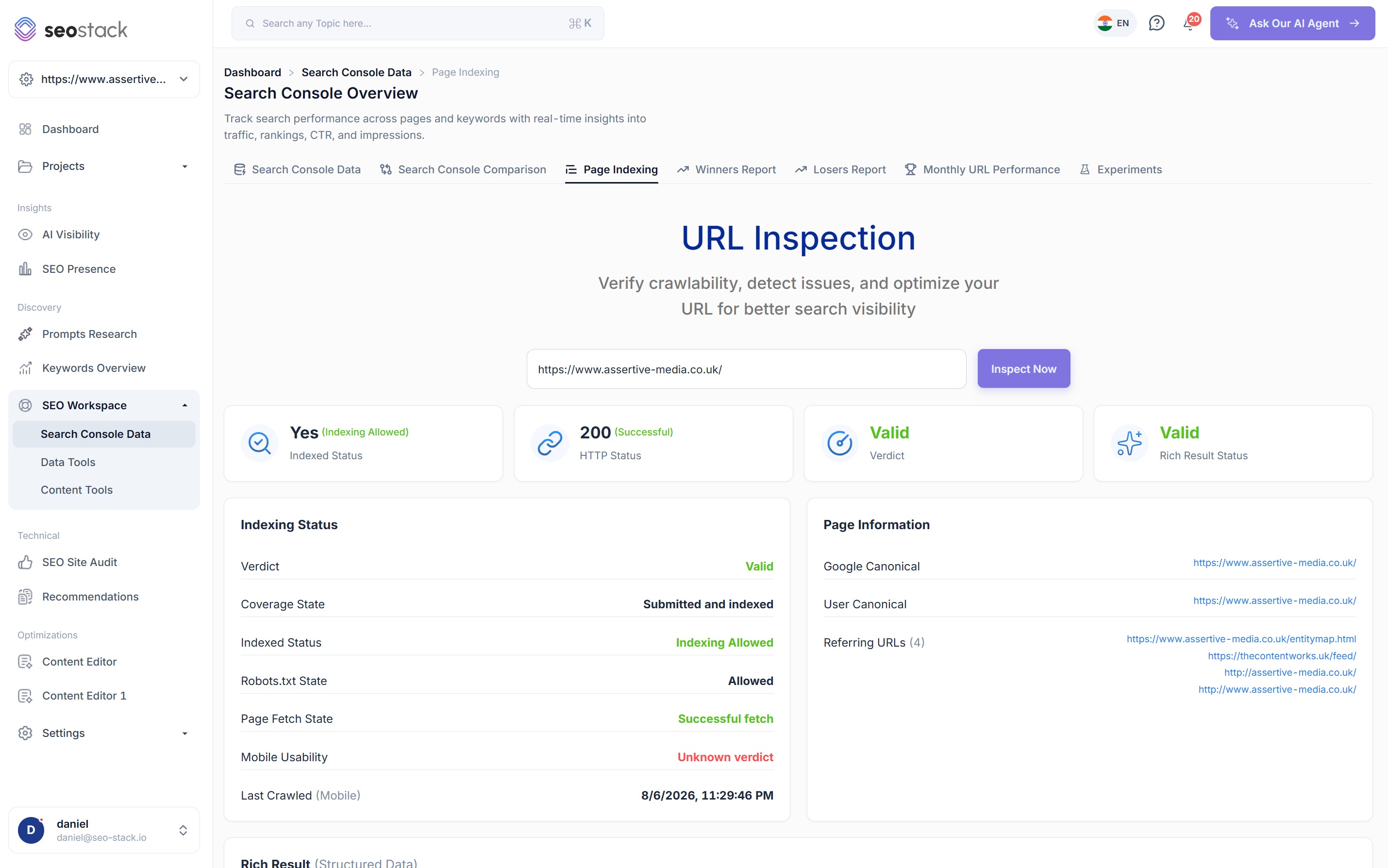The width and height of the screenshot is (1388, 868).
Task: Click the SEO Workspace lifebuoy icon
Action: tap(25, 405)
